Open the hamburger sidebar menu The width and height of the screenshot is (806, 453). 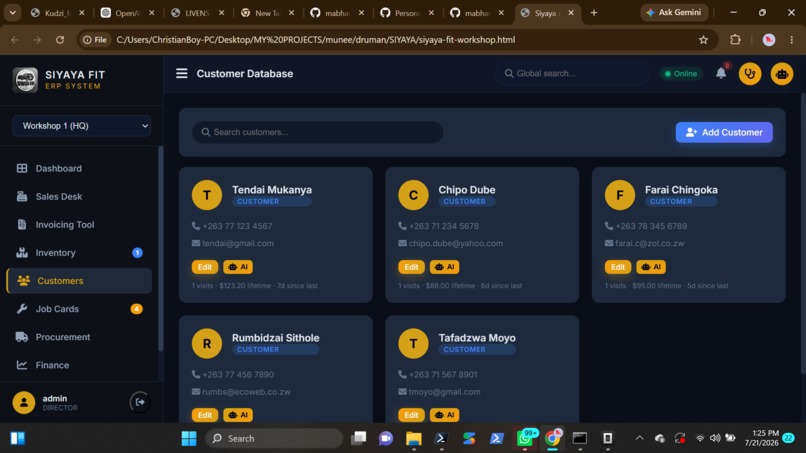[x=181, y=74]
